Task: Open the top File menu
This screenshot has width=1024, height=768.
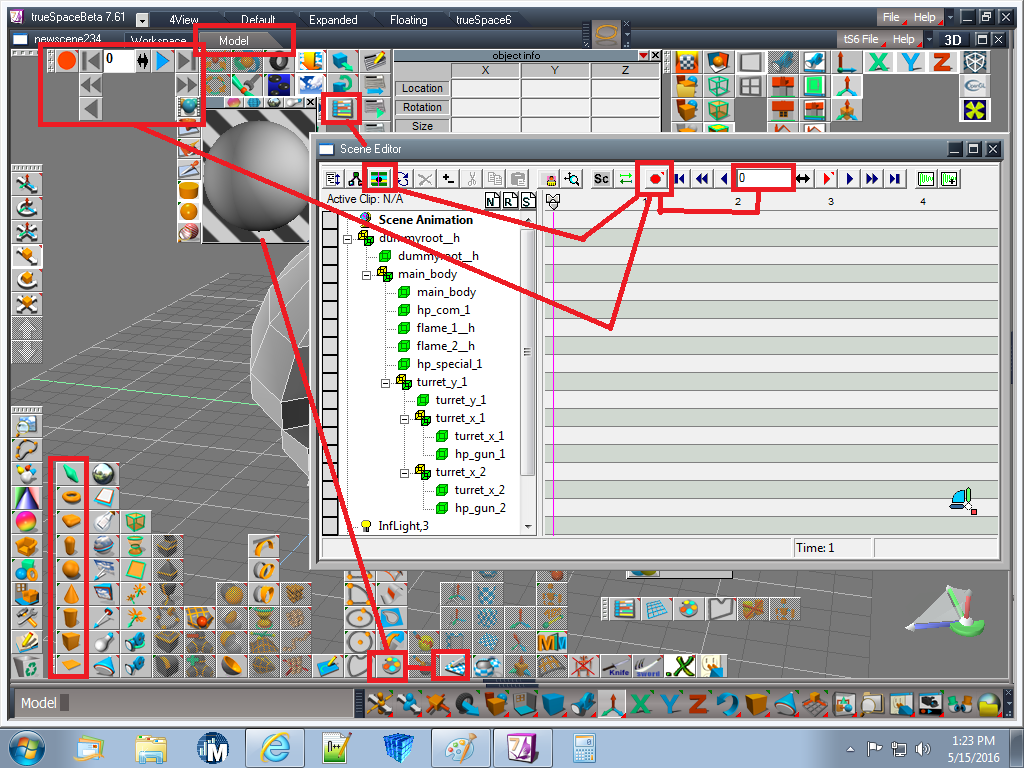Action: tap(891, 18)
